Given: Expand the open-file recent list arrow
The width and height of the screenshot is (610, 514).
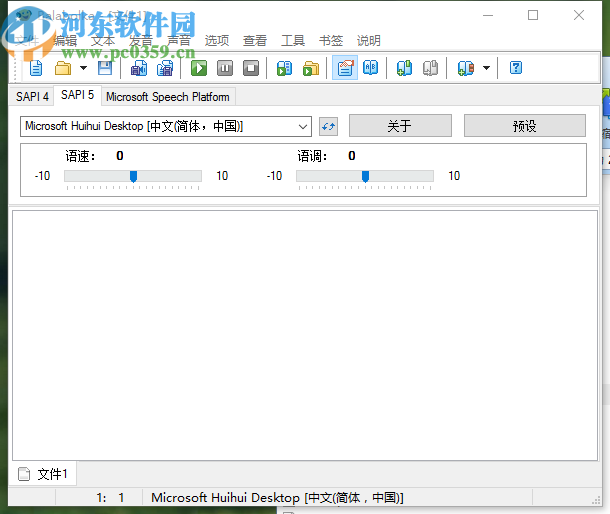Looking at the screenshot, I should (83, 68).
